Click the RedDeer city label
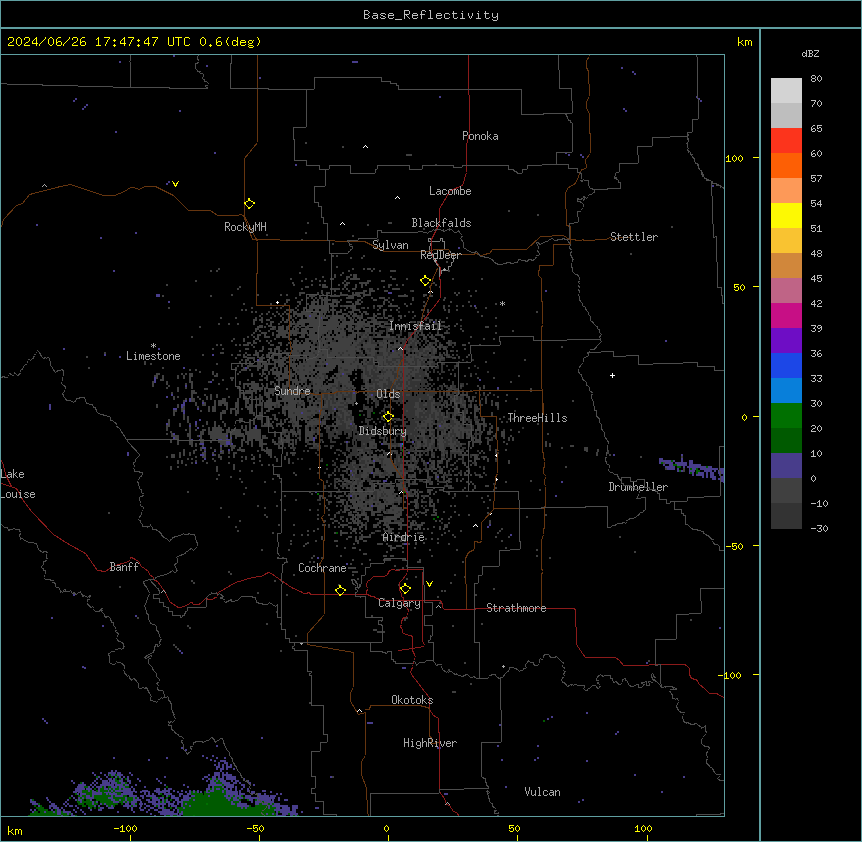Image resolution: width=862 pixels, height=842 pixels. tap(440, 255)
